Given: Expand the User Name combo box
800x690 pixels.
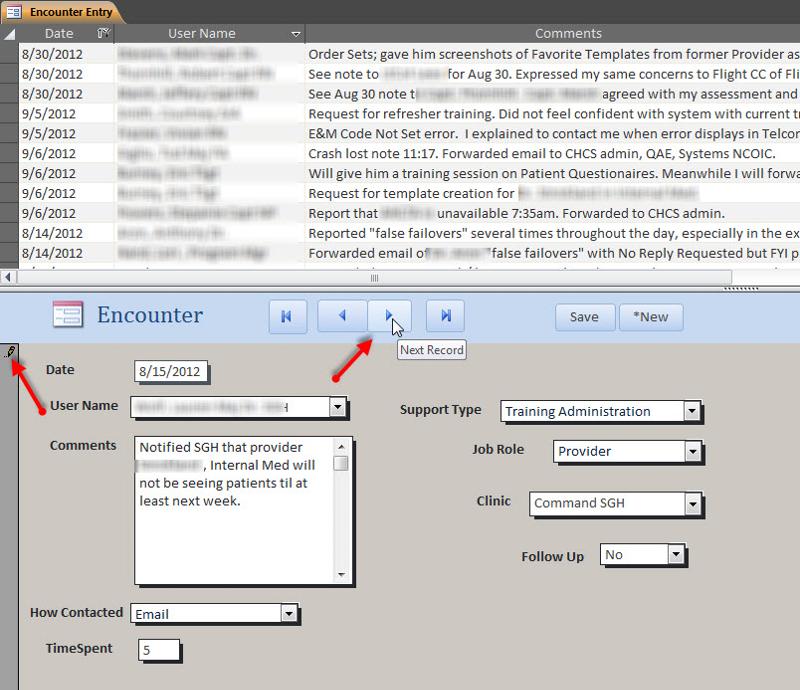Looking at the screenshot, I should coord(337,408).
